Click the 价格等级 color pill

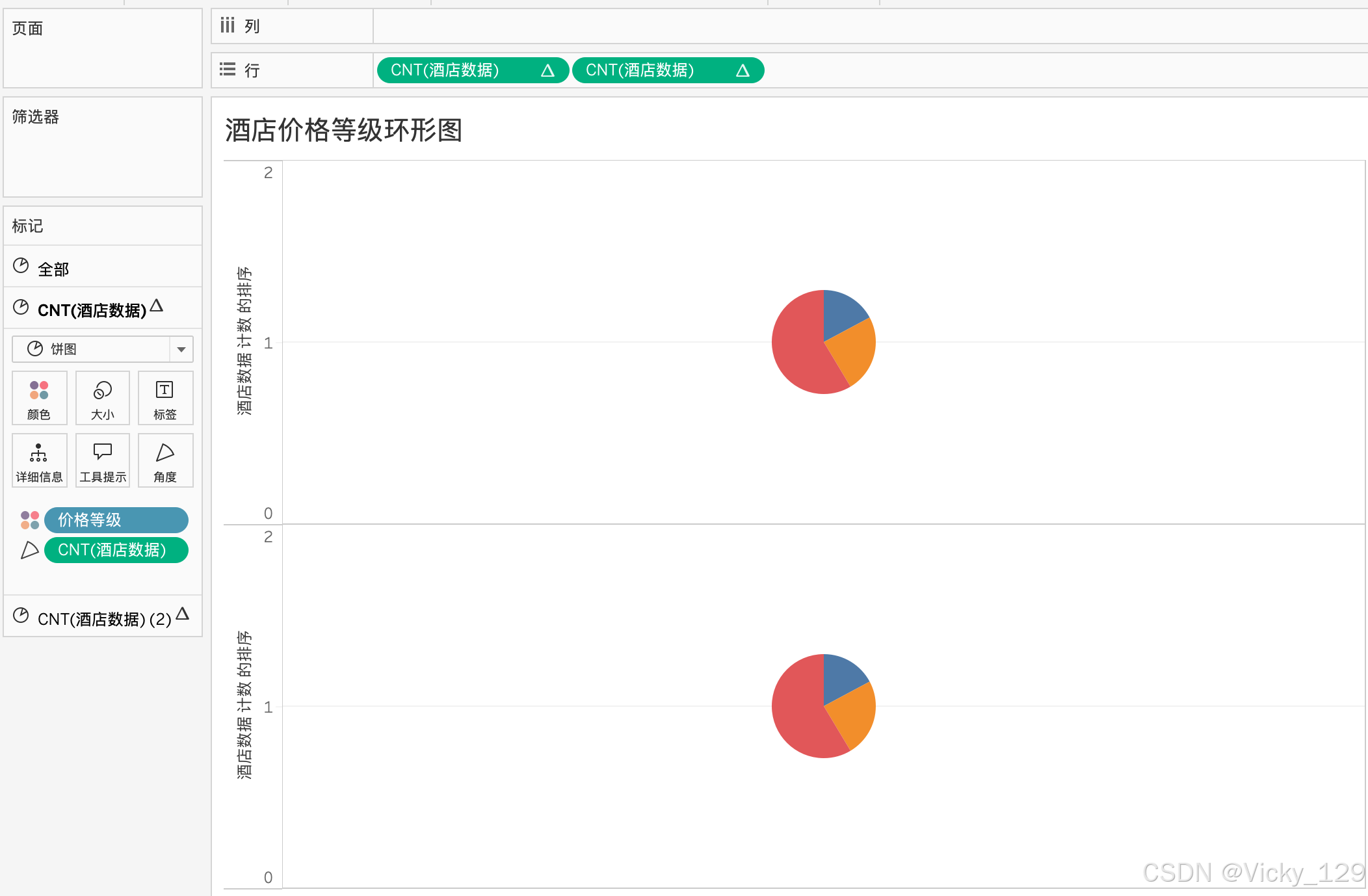116,520
